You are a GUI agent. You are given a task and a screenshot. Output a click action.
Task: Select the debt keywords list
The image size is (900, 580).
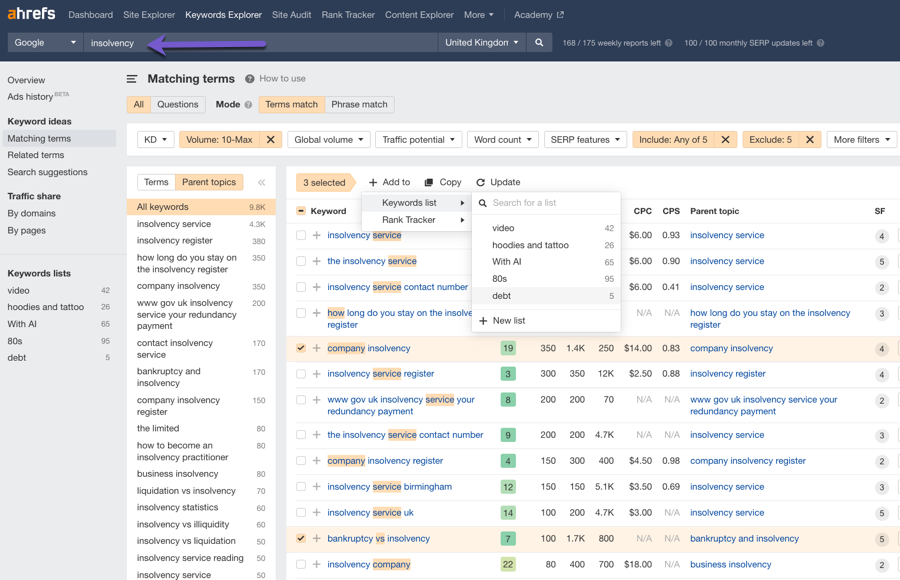pos(502,296)
